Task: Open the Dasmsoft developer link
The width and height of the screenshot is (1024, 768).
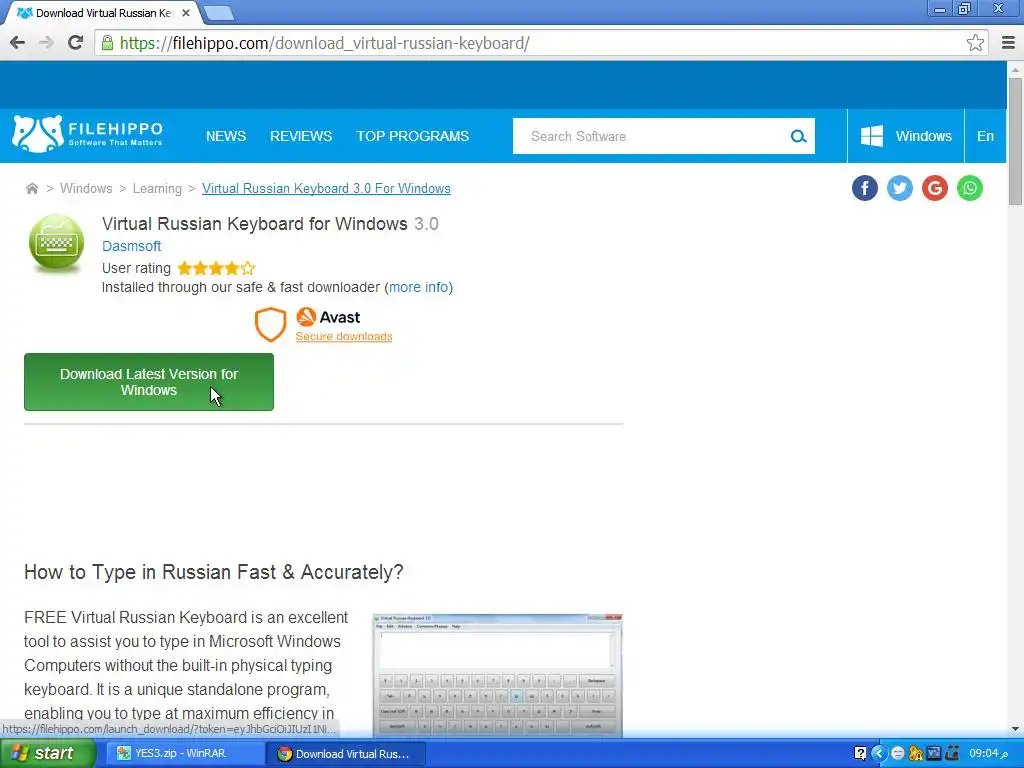Action: tap(131, 246)
